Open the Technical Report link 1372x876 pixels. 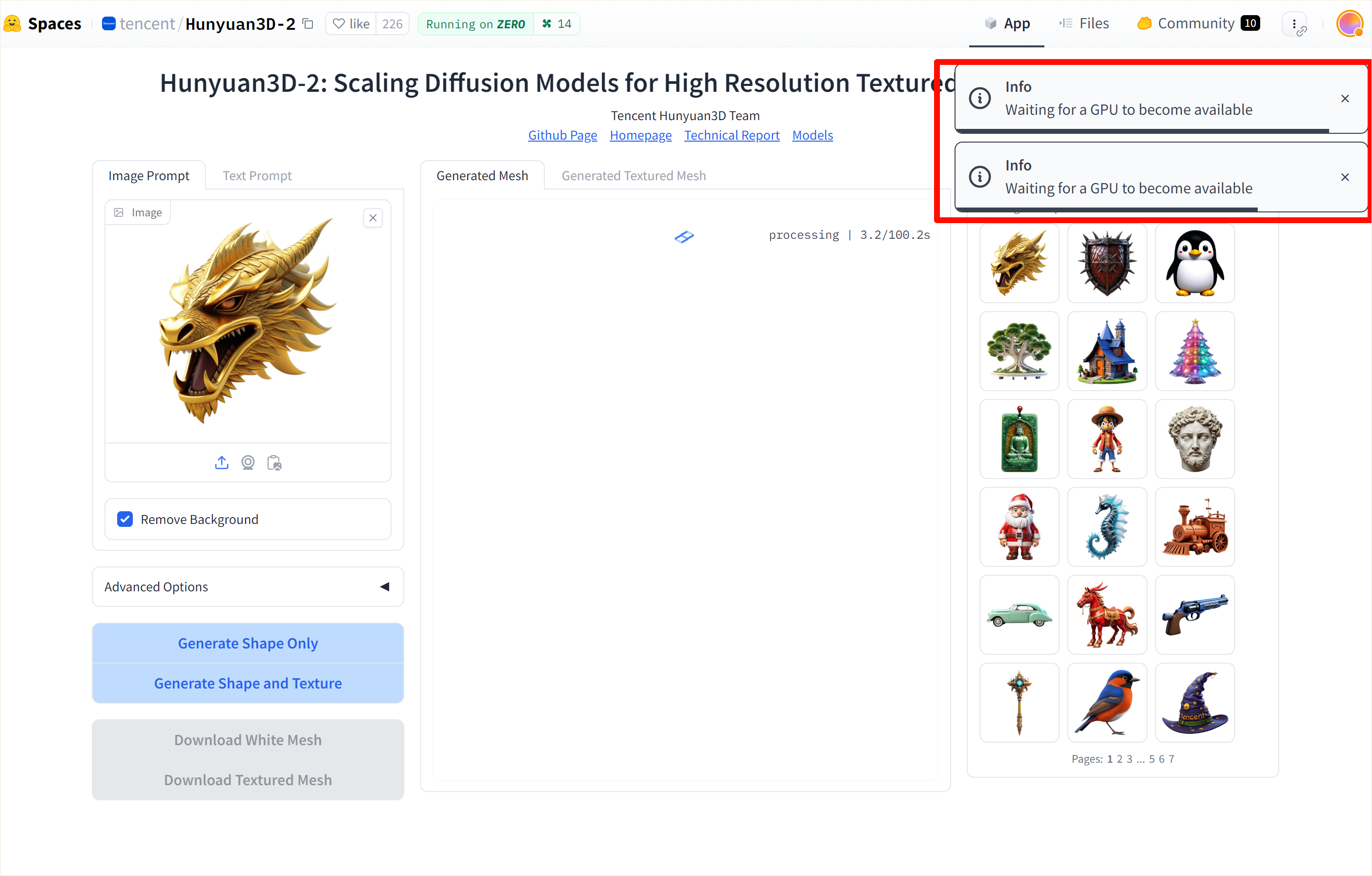(x=731, y=135)
